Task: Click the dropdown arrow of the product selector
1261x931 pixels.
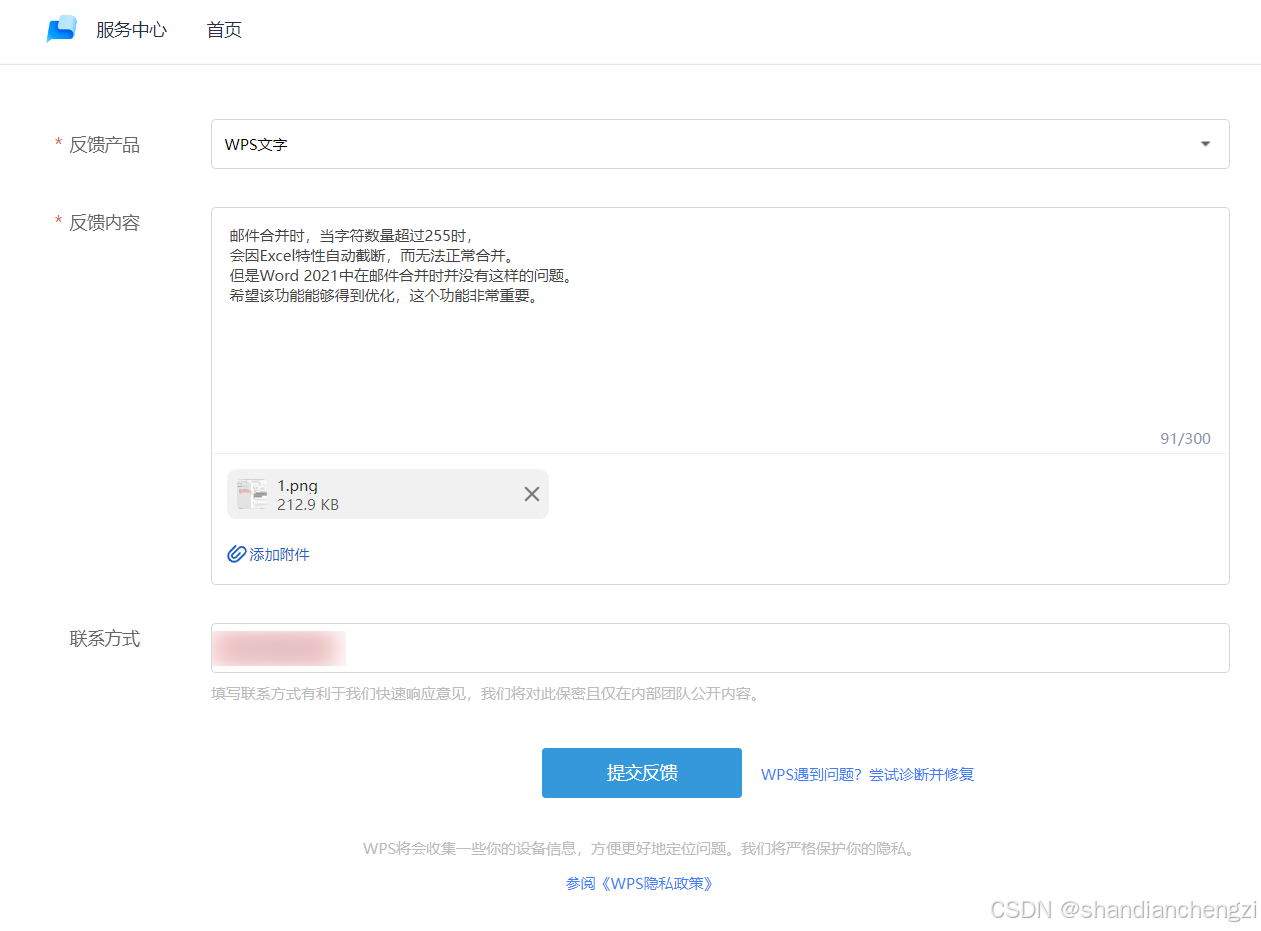Action: point(1205,144)
